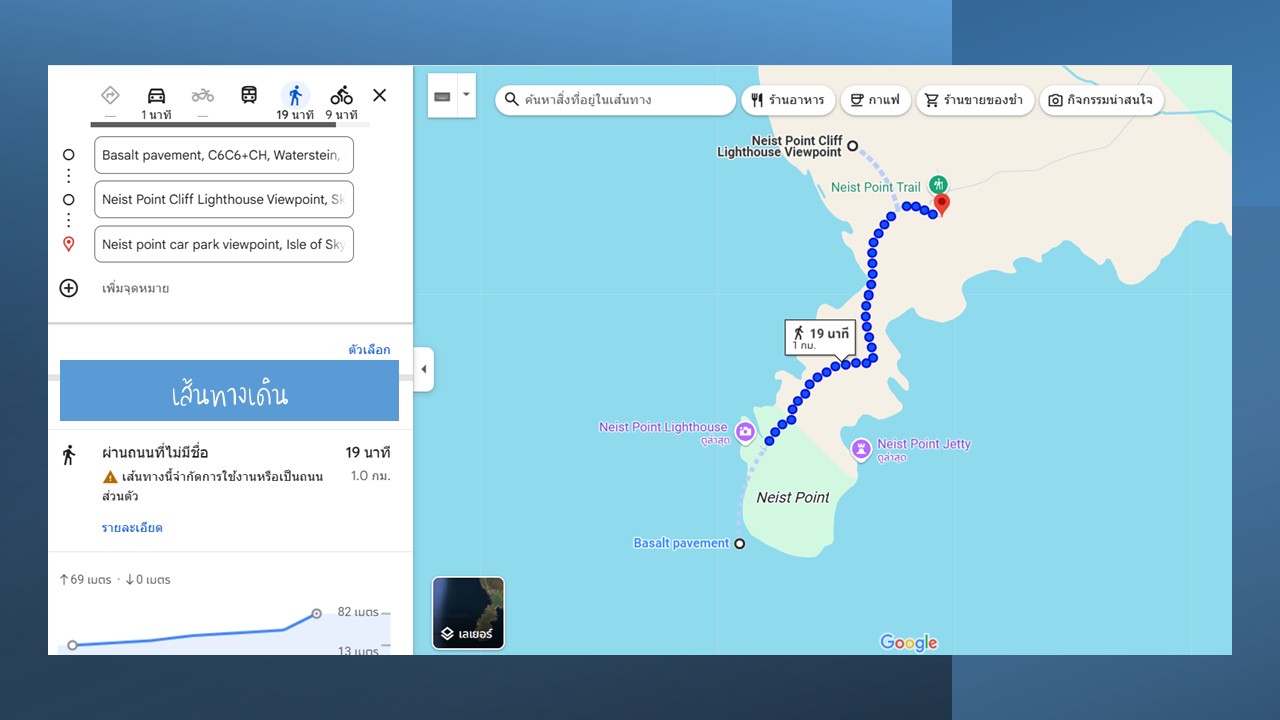Open the keyboard input tools button

pyautogui.click(x=443, y=96)
